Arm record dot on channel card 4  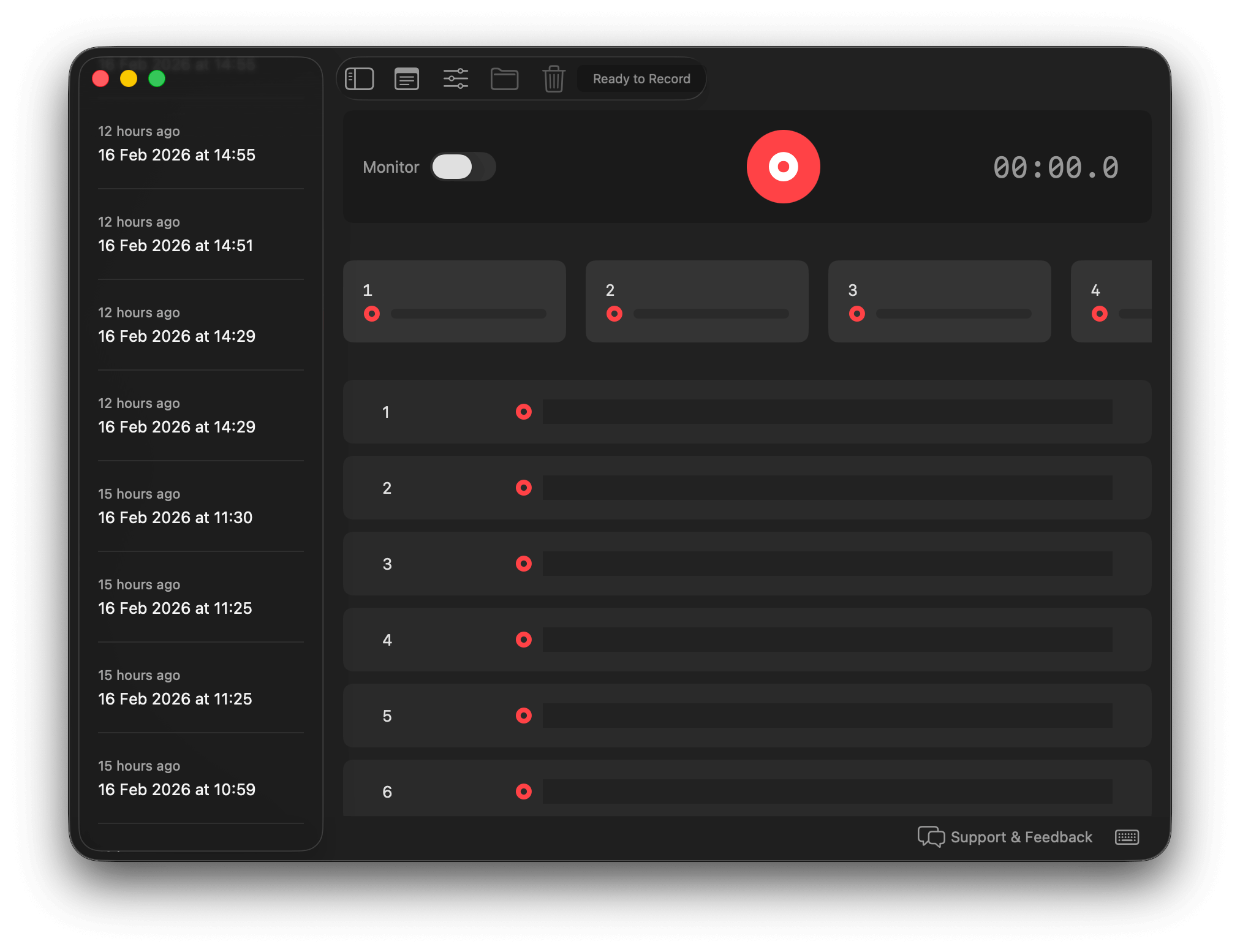[1099, 314]
